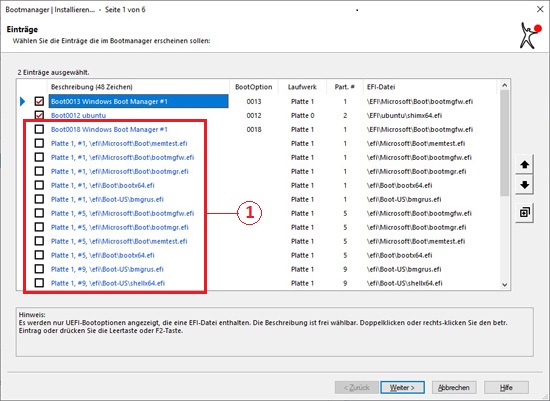The image size is (550, 401).
Task: Tick Platte 1, #5 memtest.efi checkbox
Action: pyautogui.click(x=39, y=241)
